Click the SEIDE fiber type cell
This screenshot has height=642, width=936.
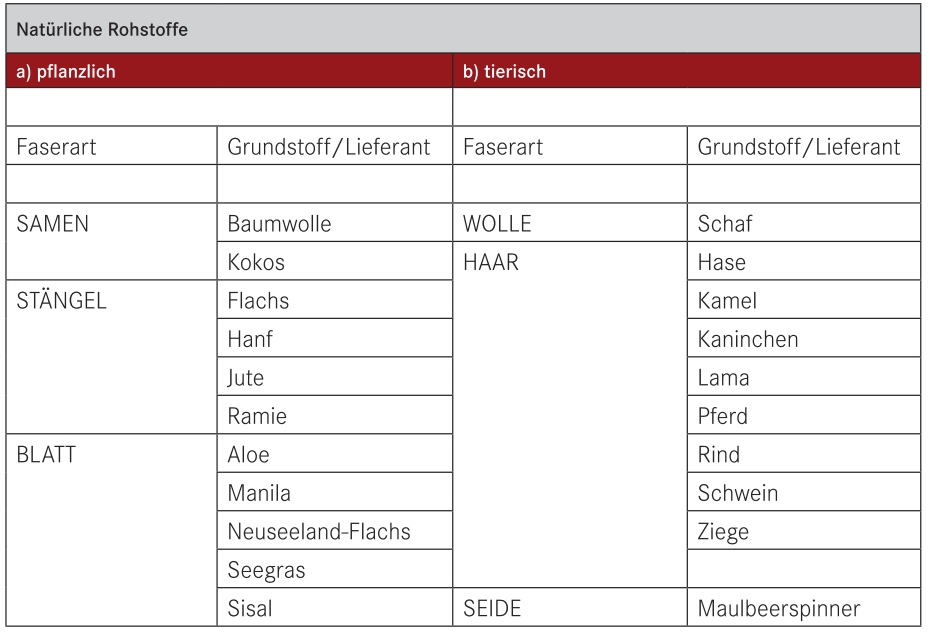(570, 607)
